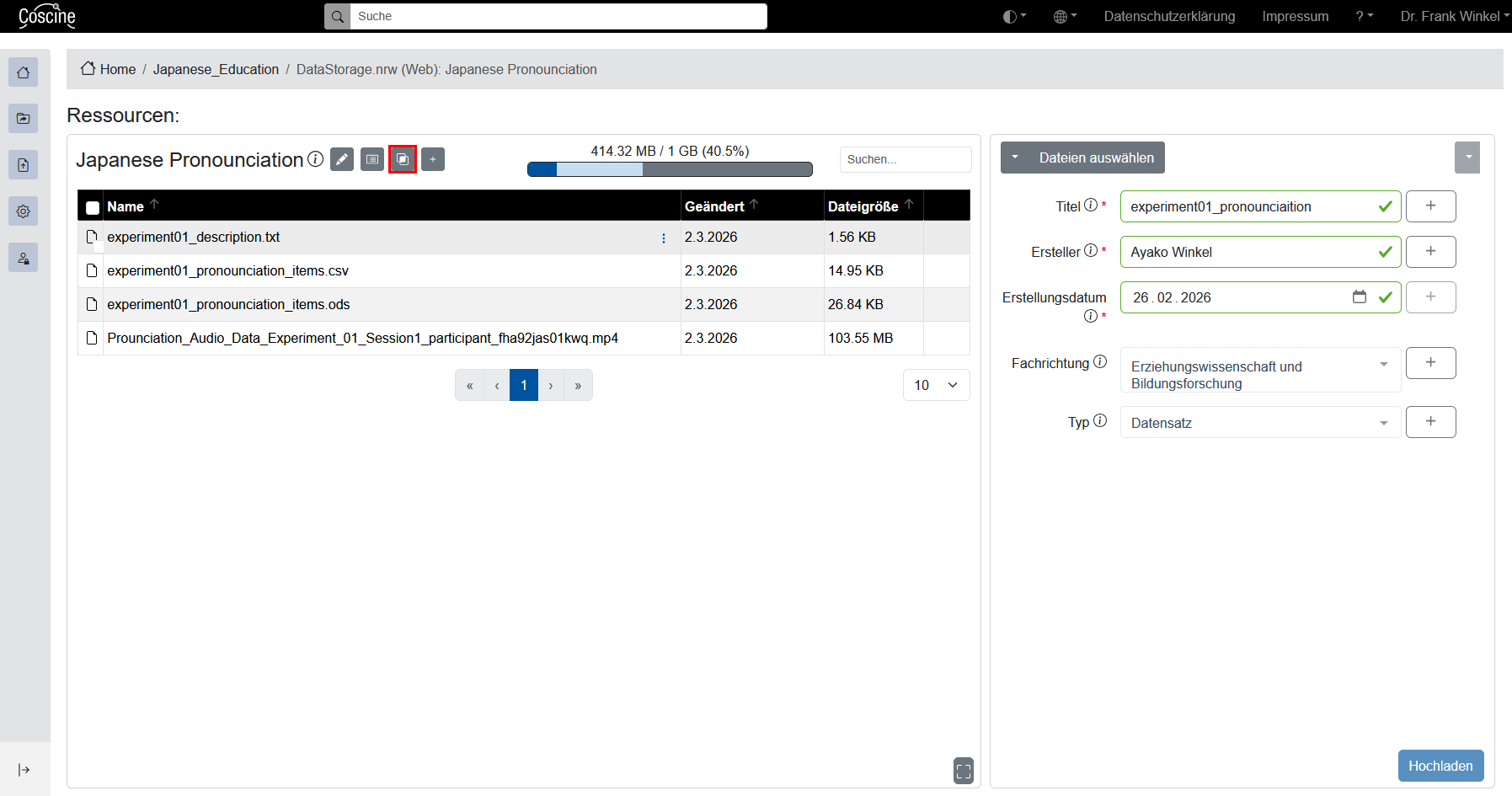Click the pencil edit icon beside Japanese Pronounciation
This screenshot has width=1512, height=796.
(x=342, y=159)
